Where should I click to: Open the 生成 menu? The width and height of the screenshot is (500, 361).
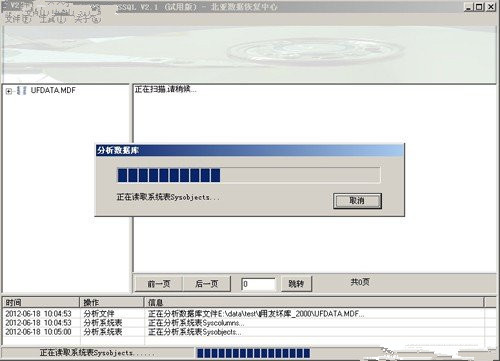[53, 19]
